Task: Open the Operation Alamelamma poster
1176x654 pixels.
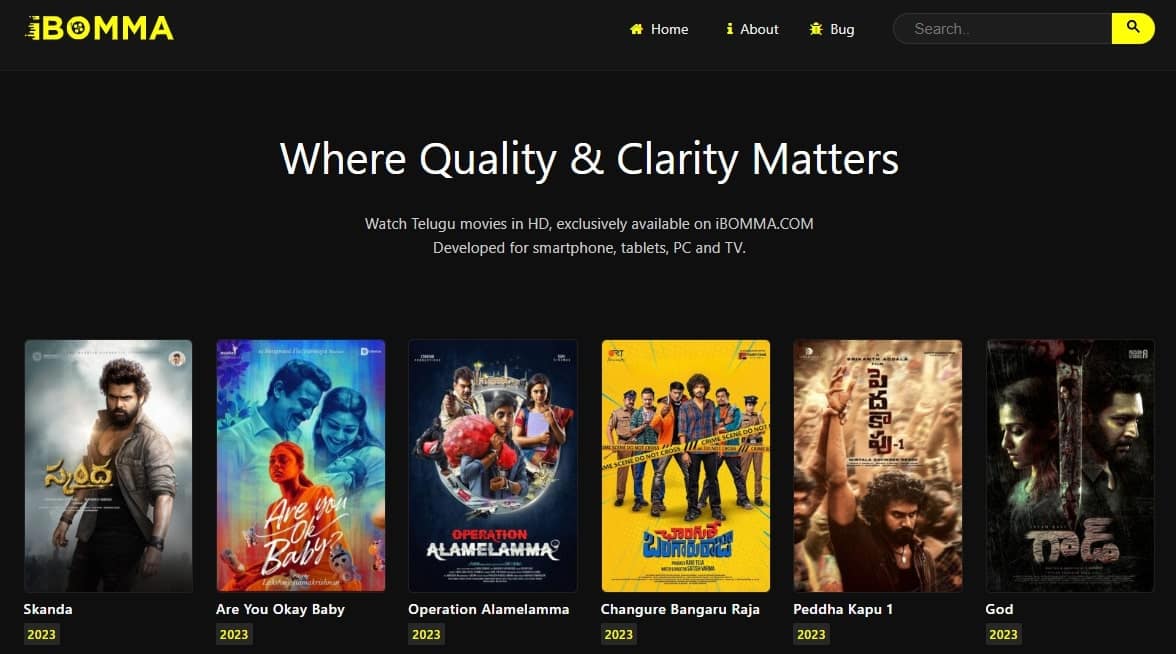Action: pos(493,465)
